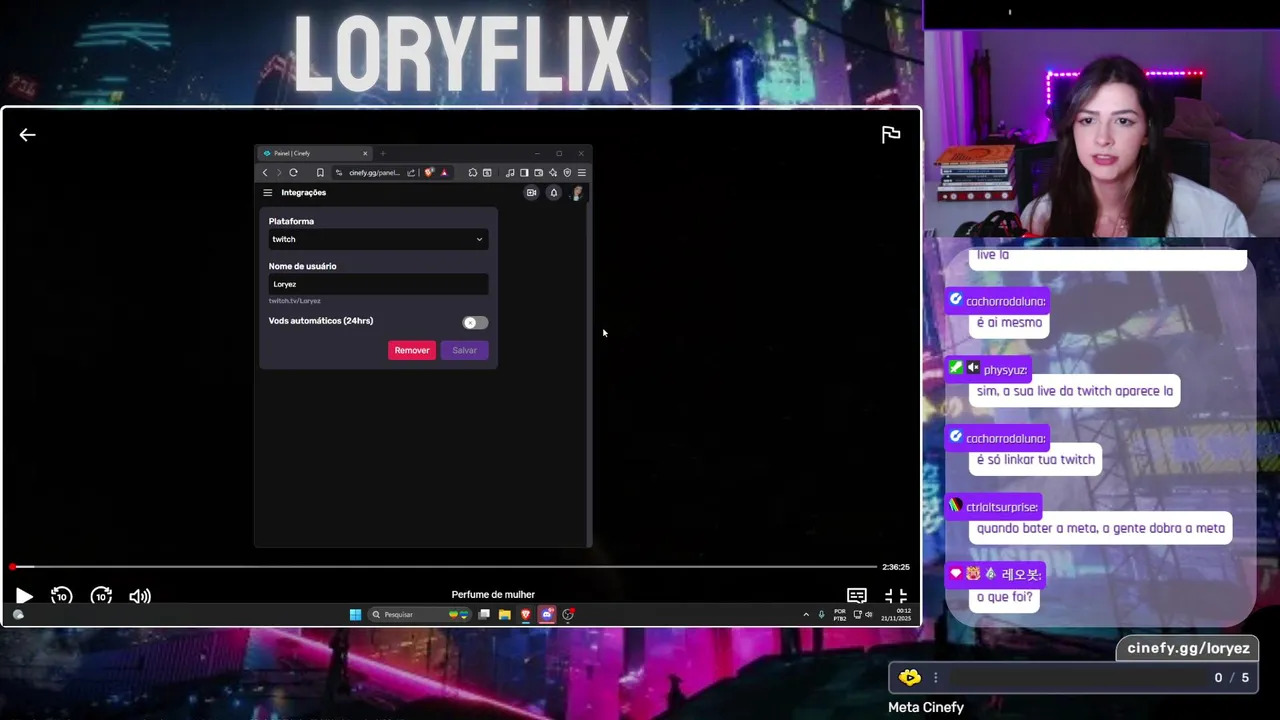Viewport: 1280px width, 720px height.
Task: Click the physyuz chat username
Action: (x=1005, y=370)
